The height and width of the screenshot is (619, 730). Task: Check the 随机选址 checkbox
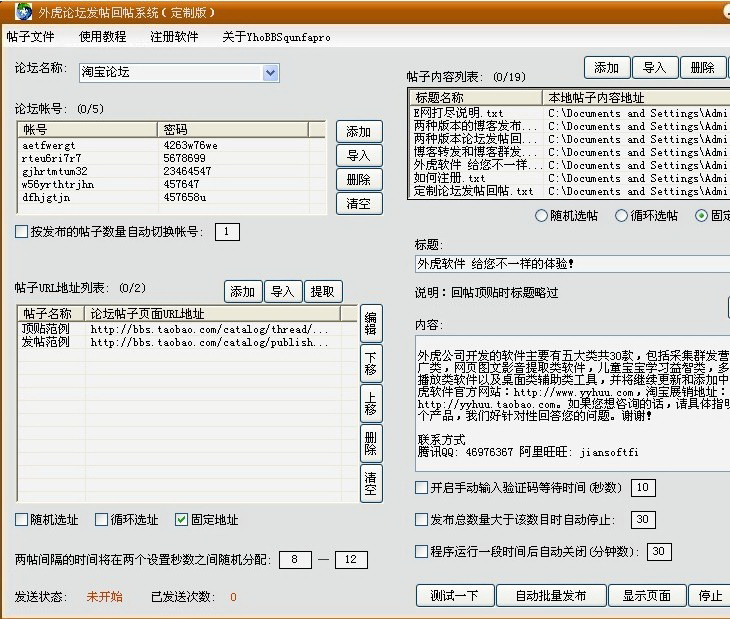[22, 520]
